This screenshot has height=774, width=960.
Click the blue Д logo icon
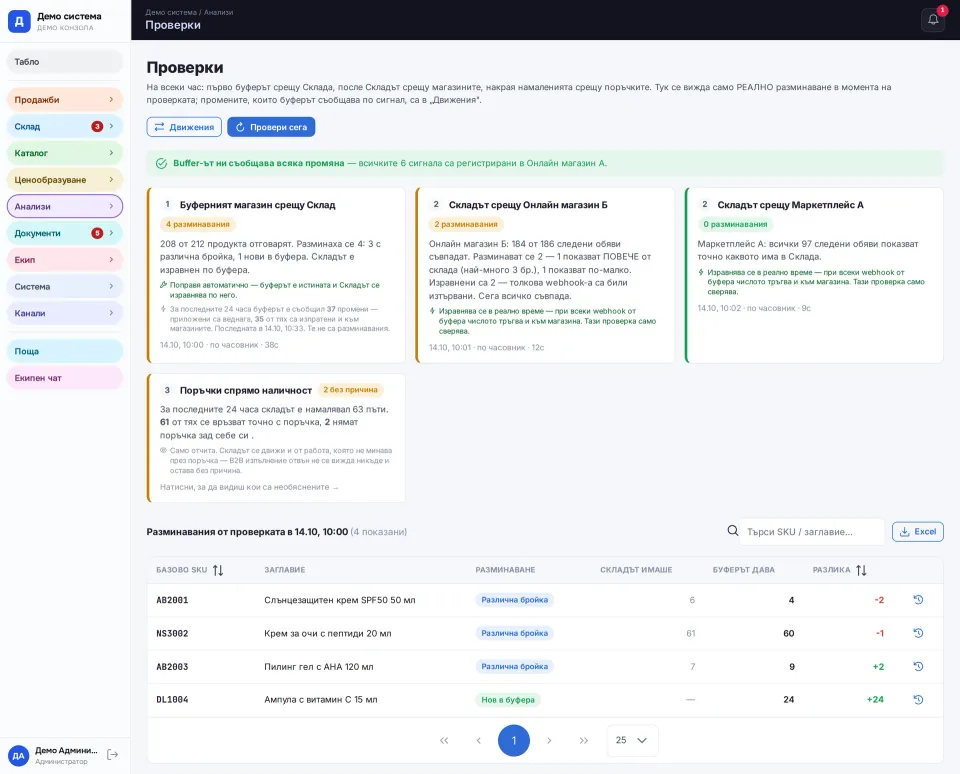click(19, 21)
